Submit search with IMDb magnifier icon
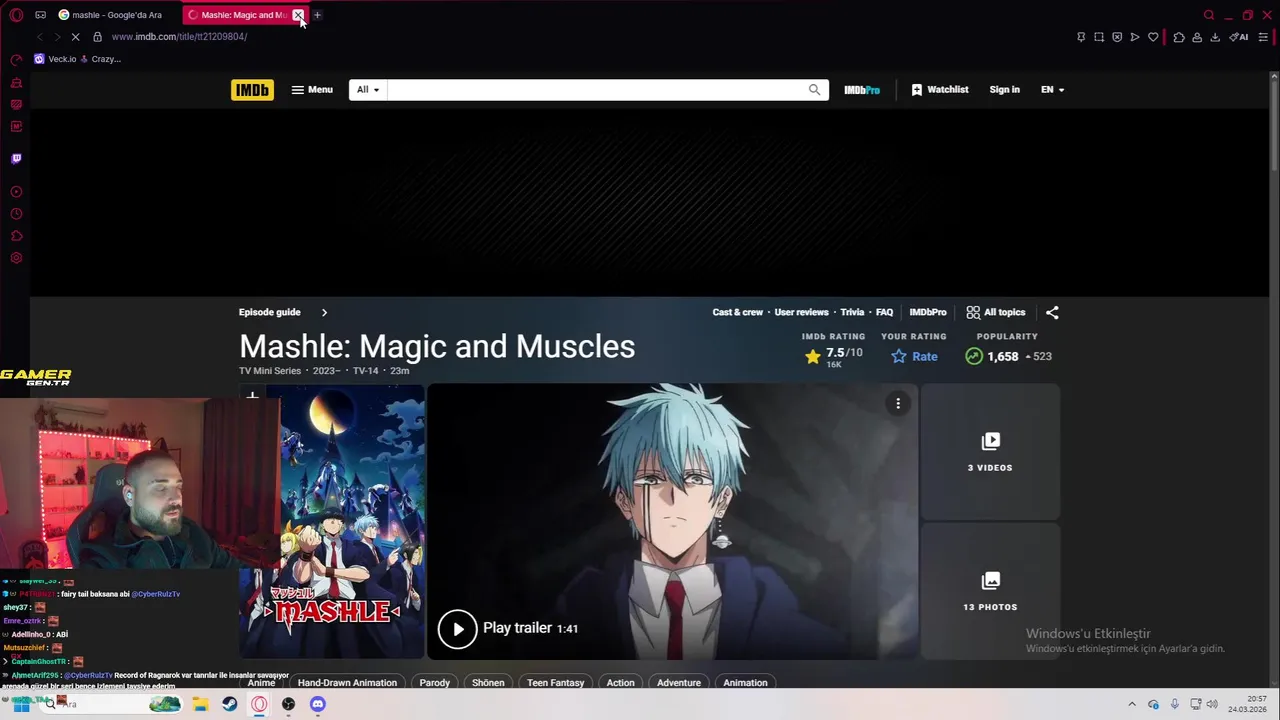Viewport: 1280px width, 720px height. click(x=814, y=90)
